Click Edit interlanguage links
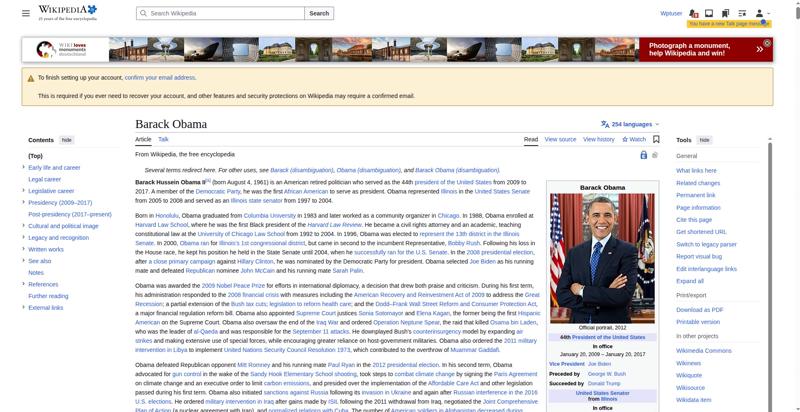Screen dimensions: 800x412 coord(706,269)
